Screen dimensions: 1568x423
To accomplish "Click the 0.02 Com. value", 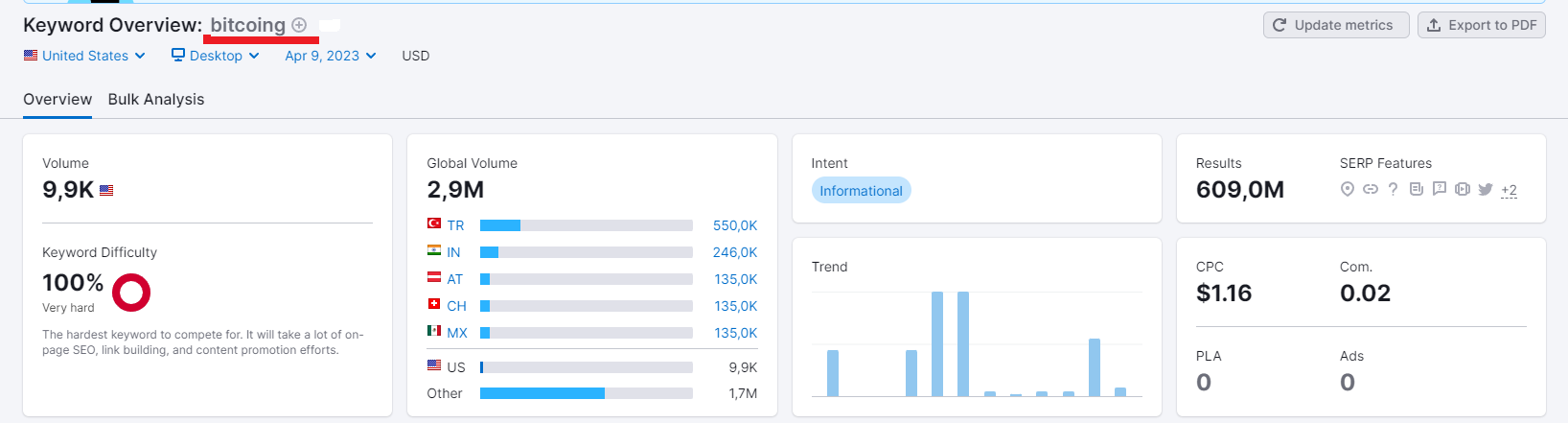I will (1365, 294).
